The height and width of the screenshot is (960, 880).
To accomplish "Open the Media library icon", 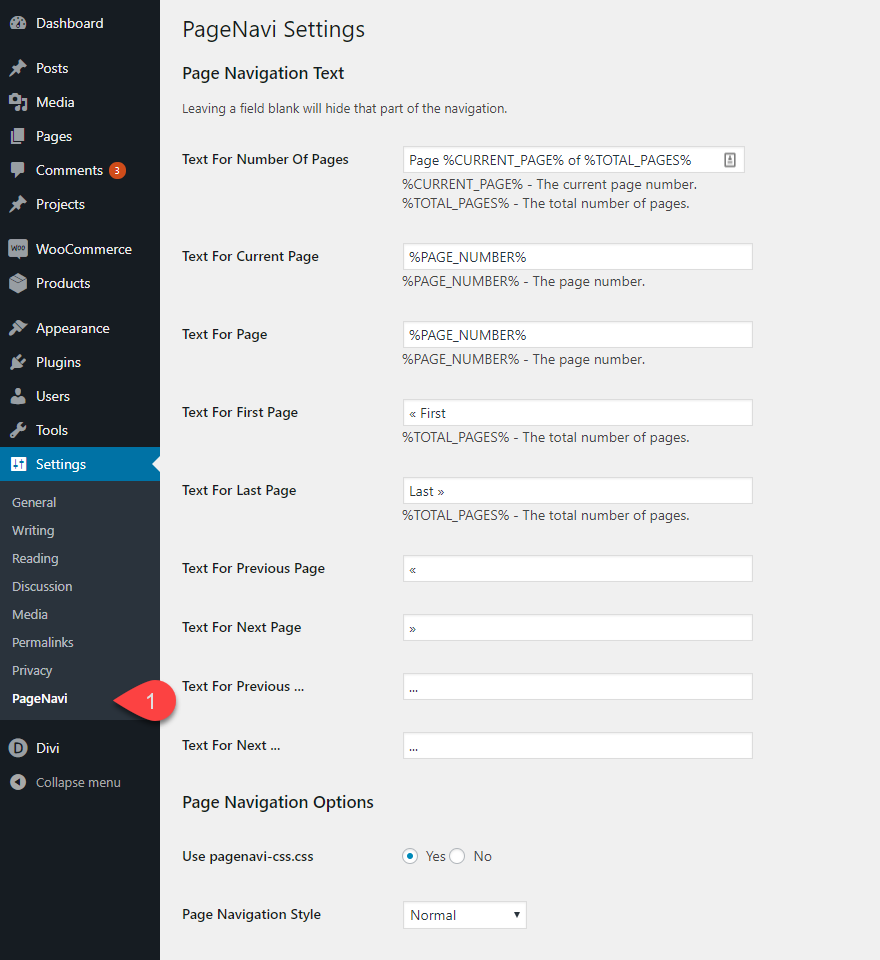I will [18, 102].
